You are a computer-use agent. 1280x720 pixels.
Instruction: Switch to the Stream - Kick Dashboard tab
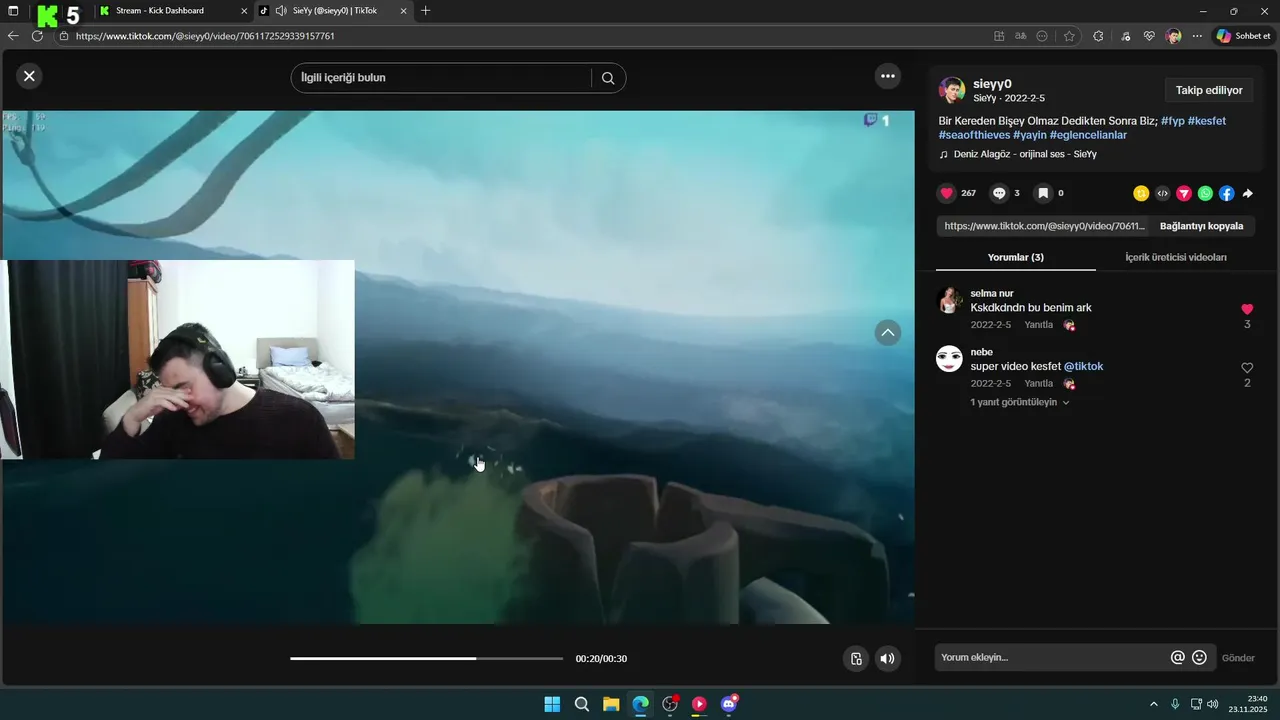click(x=160, y=11)
